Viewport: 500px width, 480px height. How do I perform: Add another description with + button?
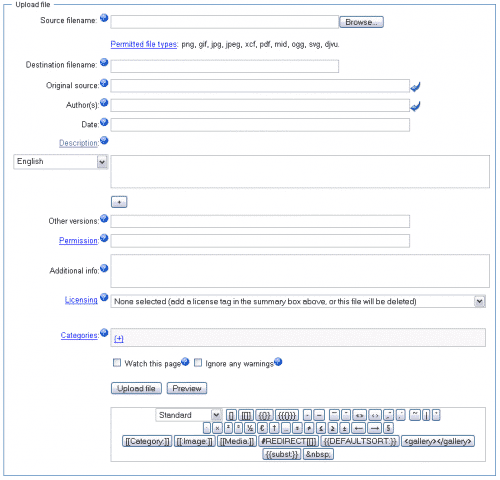click(x=119, y=202)
